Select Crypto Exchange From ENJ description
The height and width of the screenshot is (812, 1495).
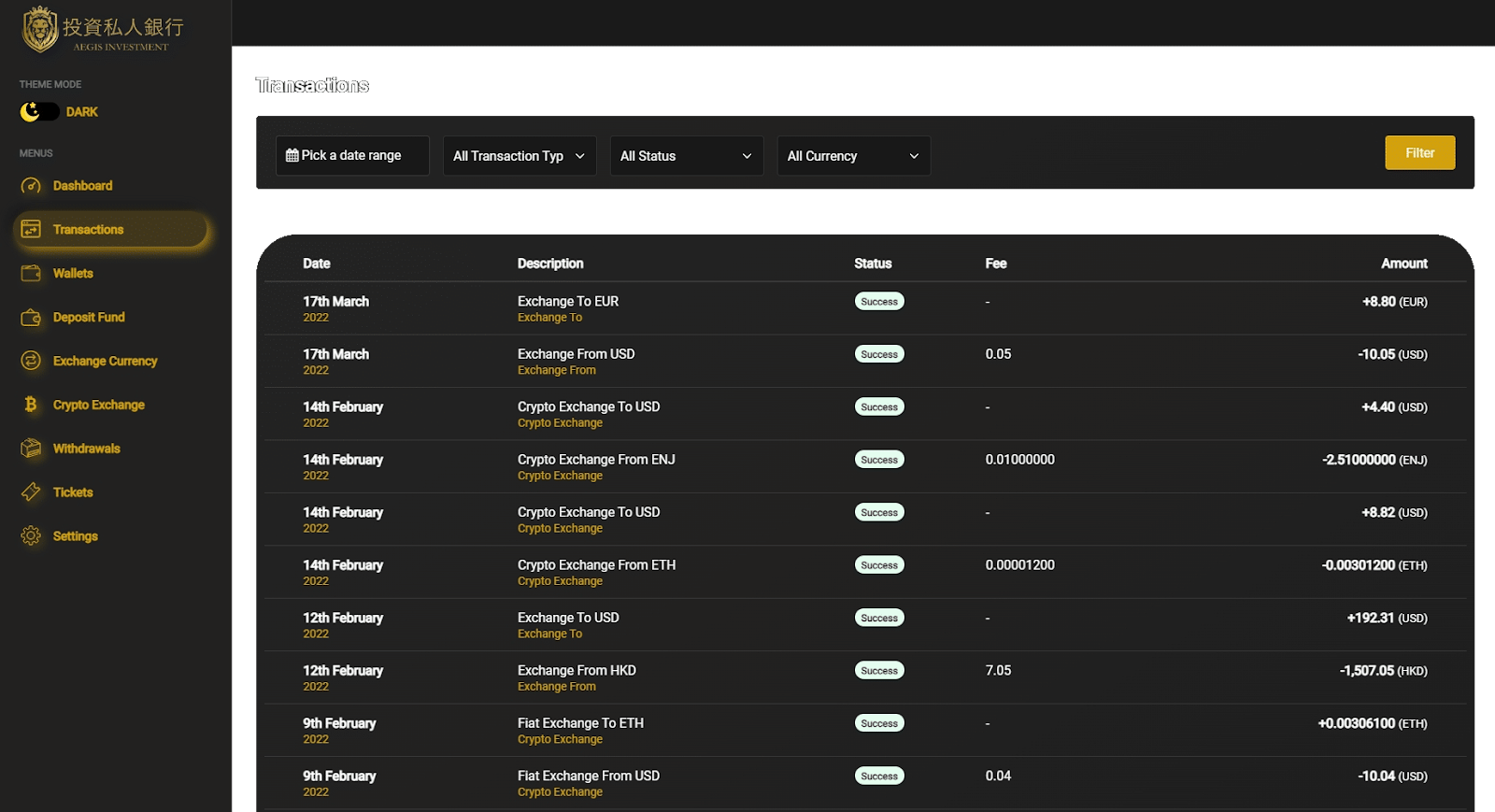tap(596, 460)
